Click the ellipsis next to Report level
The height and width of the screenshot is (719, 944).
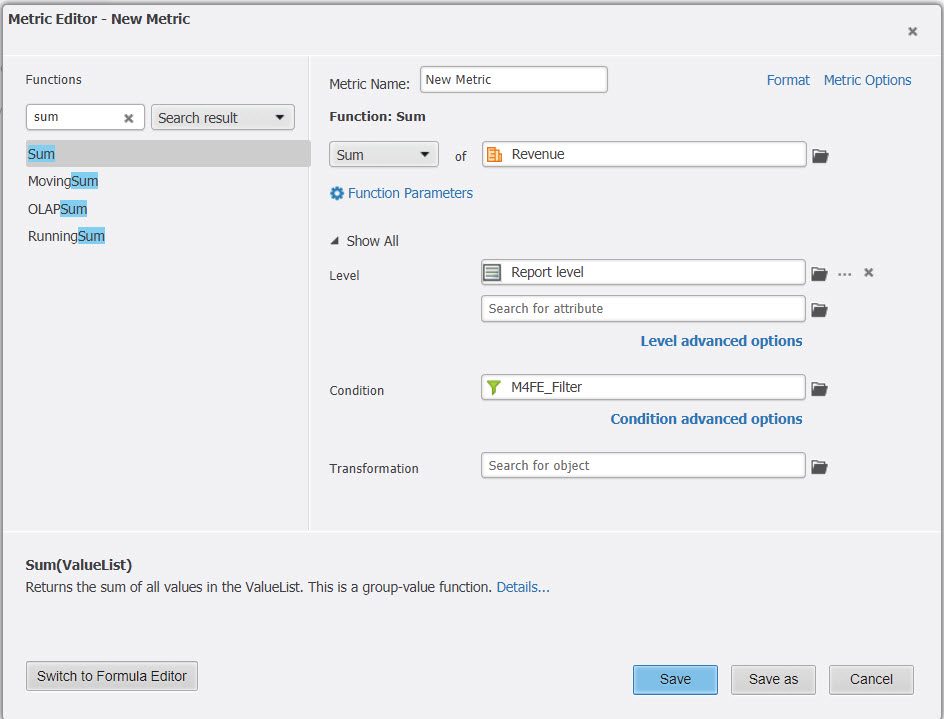click(x=845, y=271)
